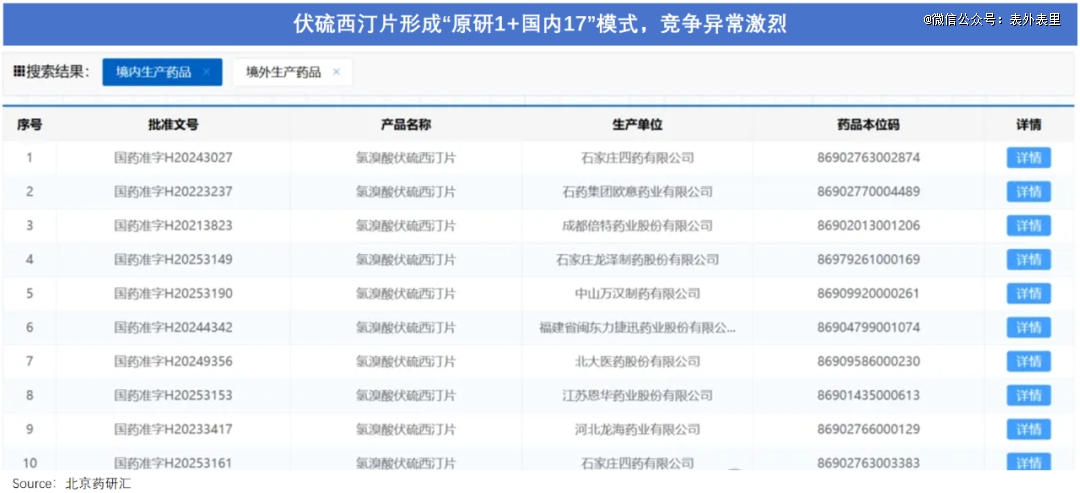Select approval number 国药准字H20253149
Screen dimensions: 1080x493
pyautogui.click(x=173, y=260)
